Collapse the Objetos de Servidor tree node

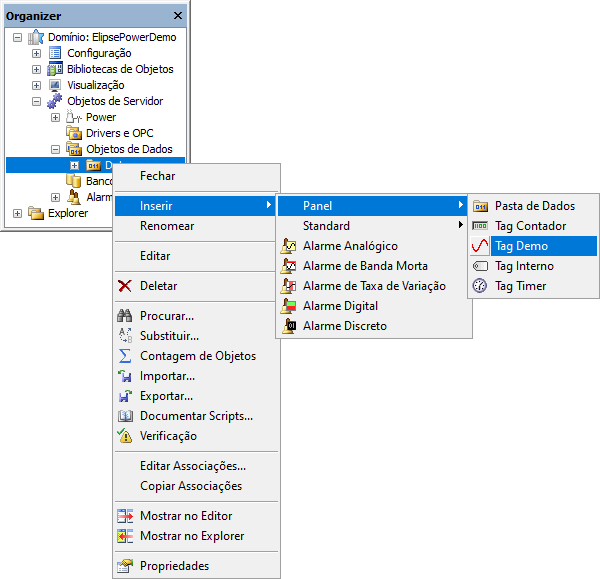tap(37, 101)
